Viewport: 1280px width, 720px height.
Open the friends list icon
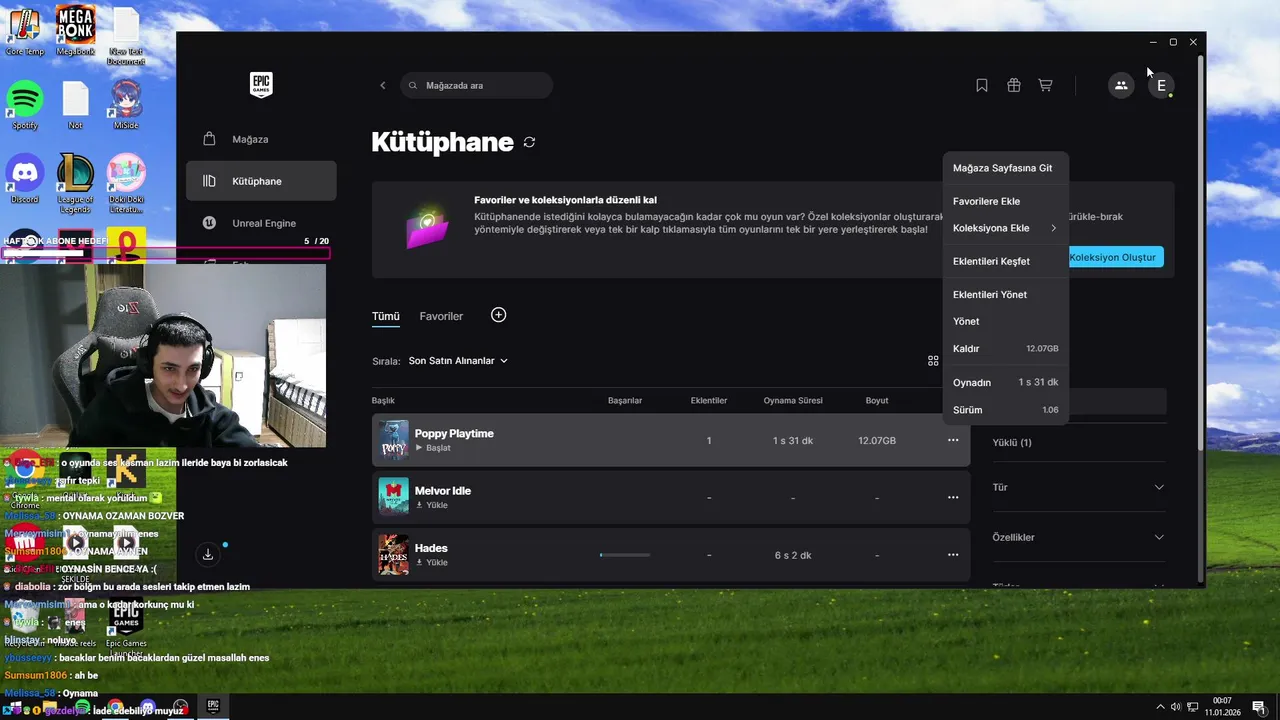pos(1121,85)
